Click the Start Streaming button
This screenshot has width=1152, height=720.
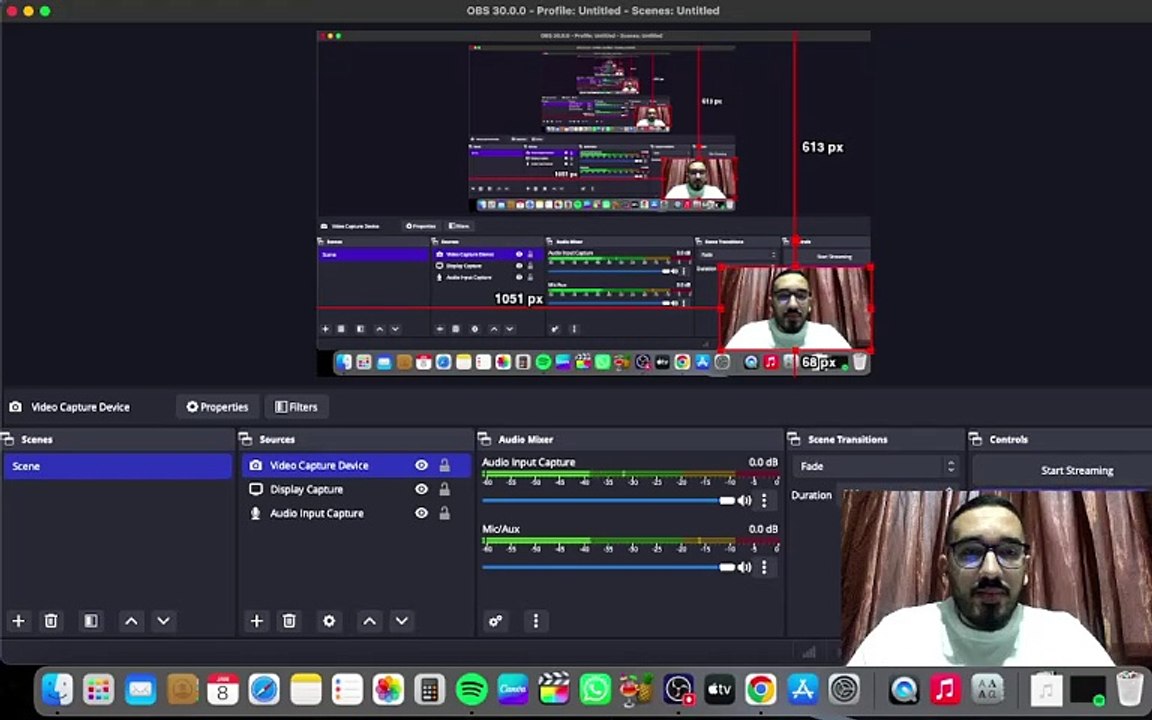pyautogui.click(x=1062, y=470)
